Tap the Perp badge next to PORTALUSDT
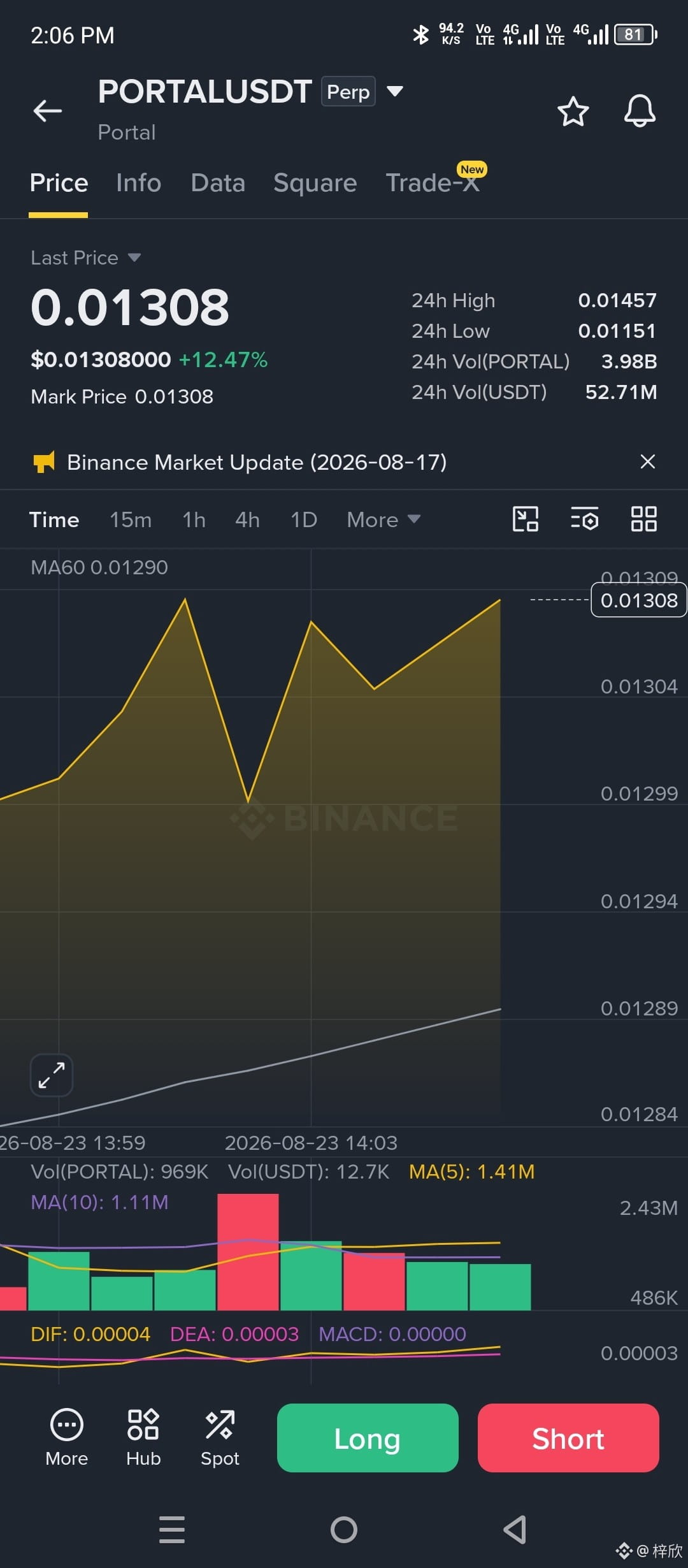 pos(348,91)
